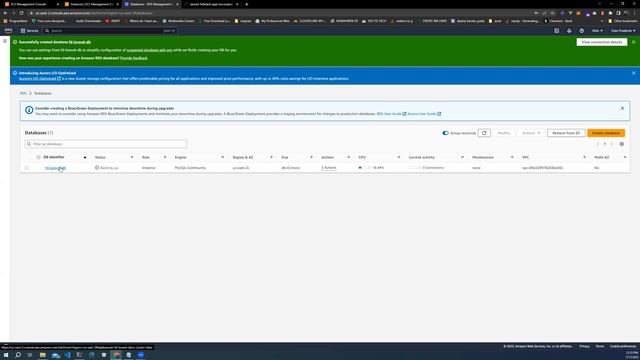Switch to the Databases RDS Management tab

[151, 4]
